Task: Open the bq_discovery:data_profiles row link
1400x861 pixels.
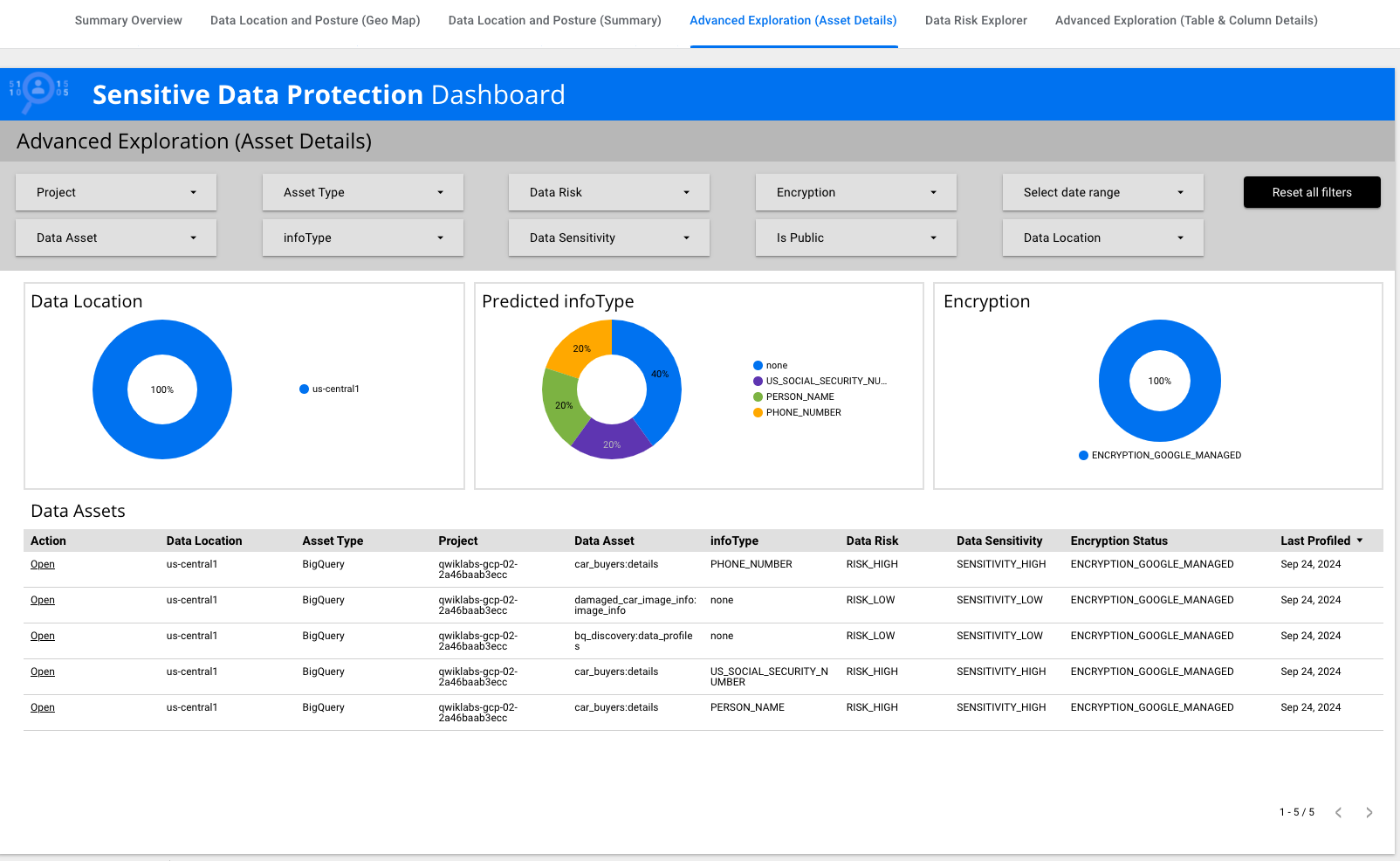Action: tap(43, 636)
